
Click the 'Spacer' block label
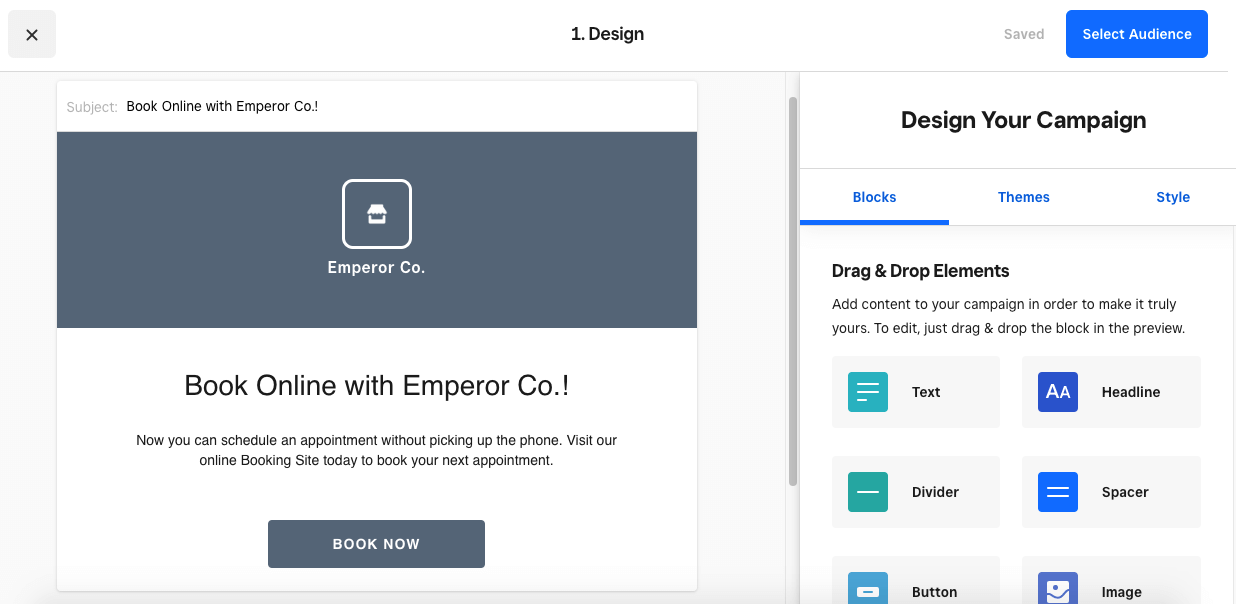pos(1125,492)
